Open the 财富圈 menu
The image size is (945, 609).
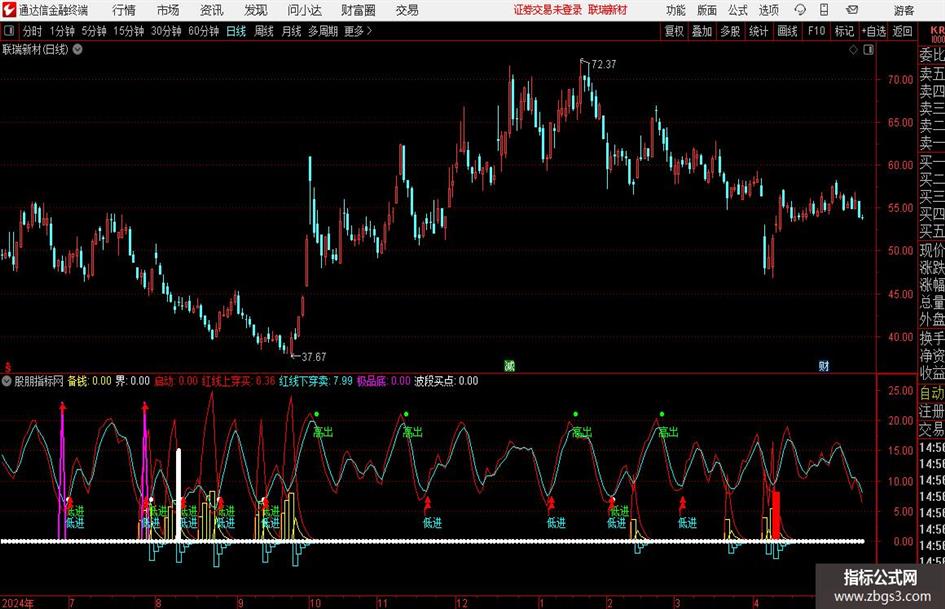(358, 10)
